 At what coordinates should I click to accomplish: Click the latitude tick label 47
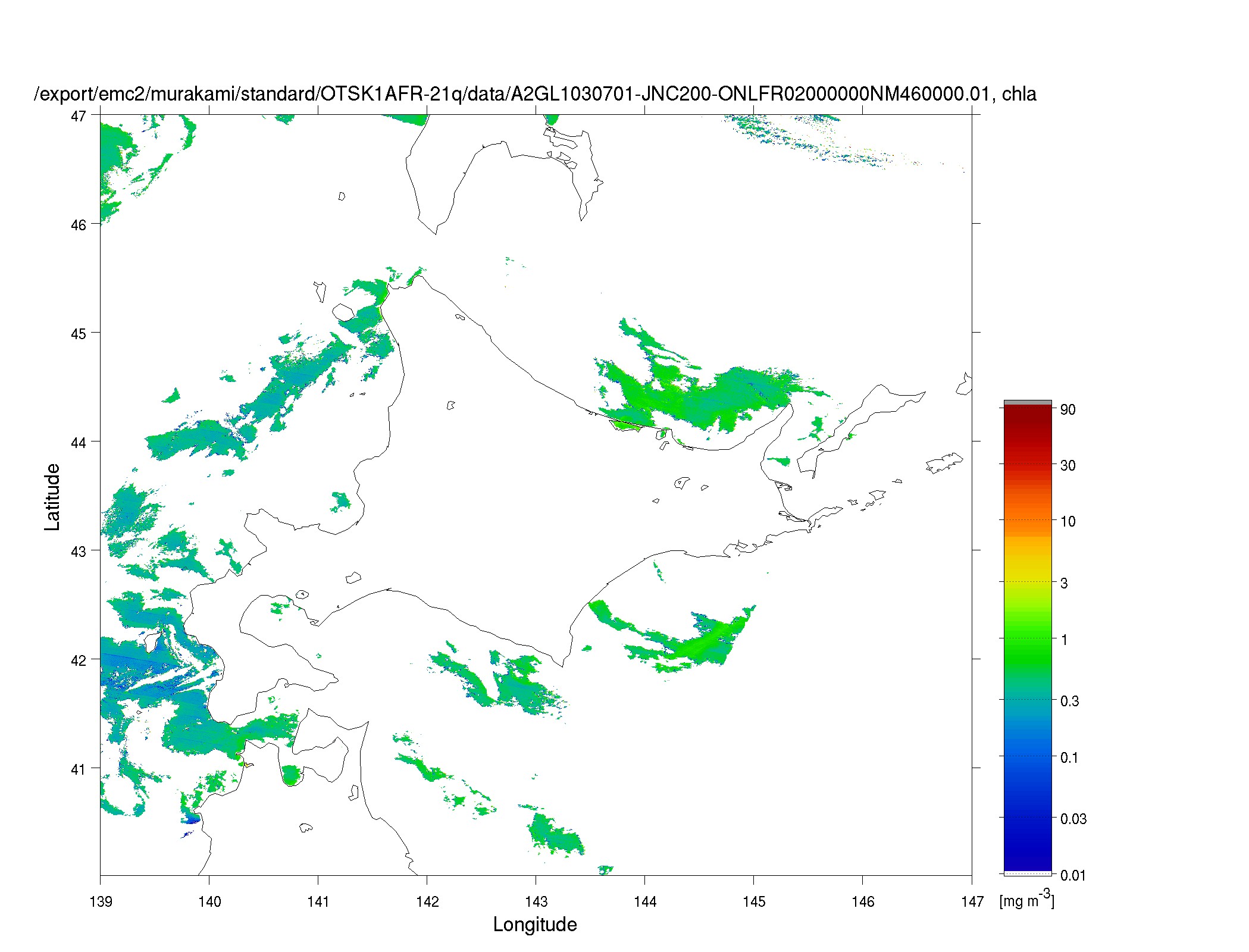pyautogui.click(x=79, y=116)
